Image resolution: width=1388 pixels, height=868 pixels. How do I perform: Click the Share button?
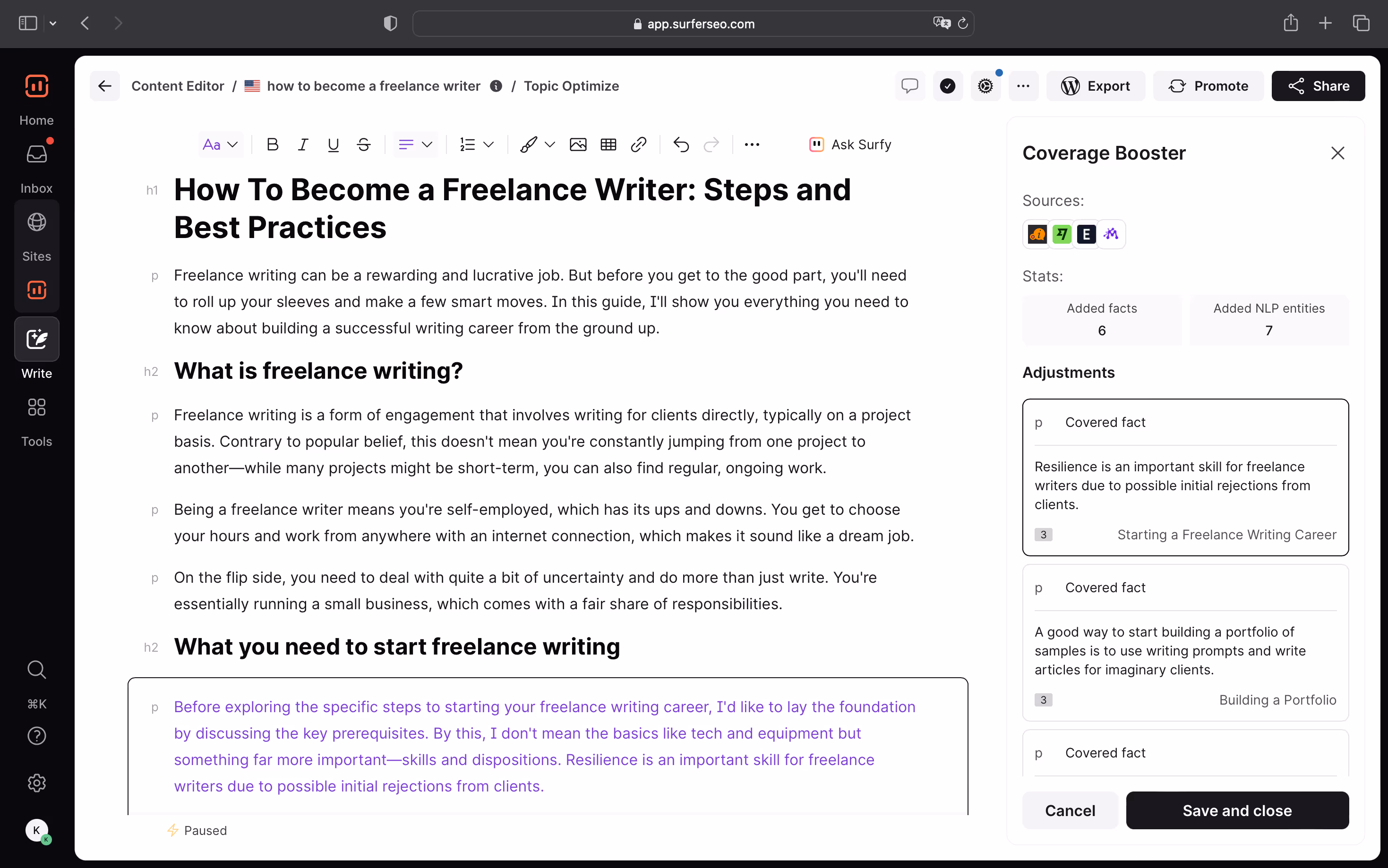1319,86
